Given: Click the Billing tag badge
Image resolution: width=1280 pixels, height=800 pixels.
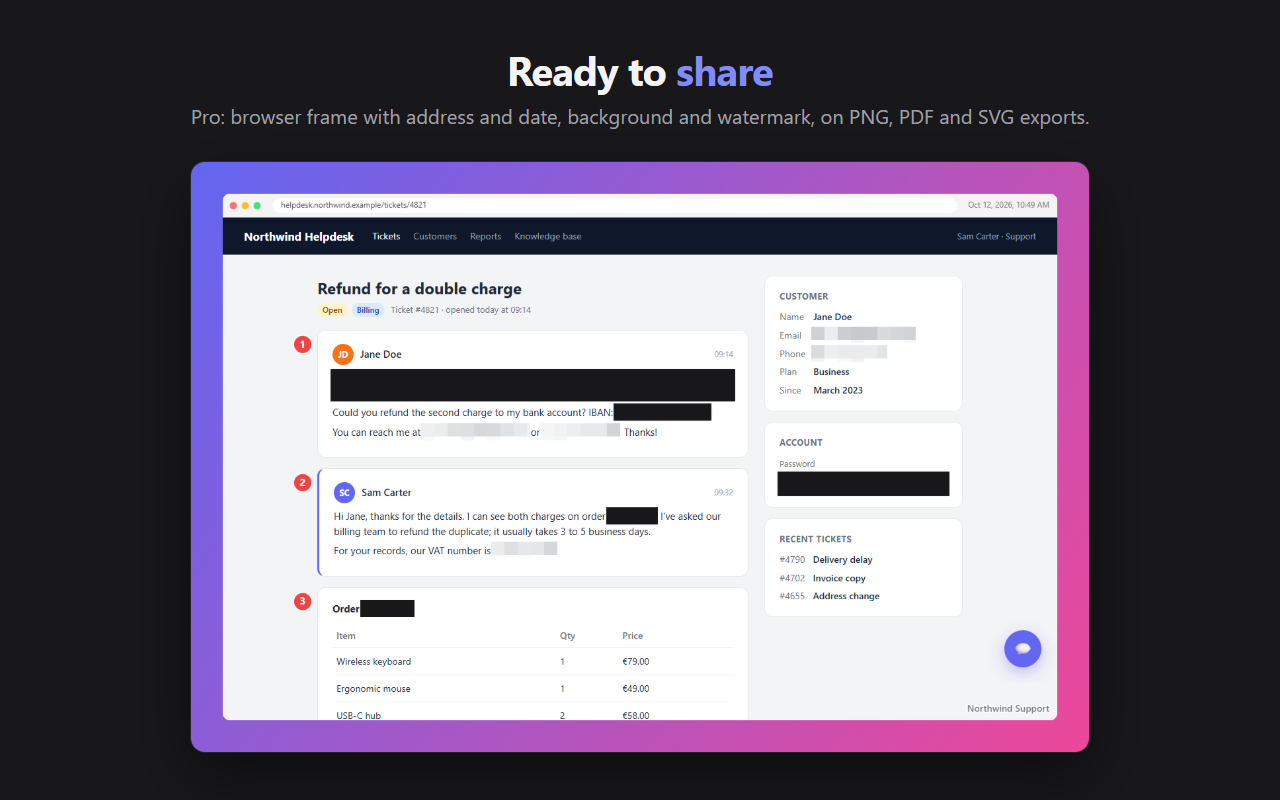Looking at the screenshot, I should (x=368, y=310).
